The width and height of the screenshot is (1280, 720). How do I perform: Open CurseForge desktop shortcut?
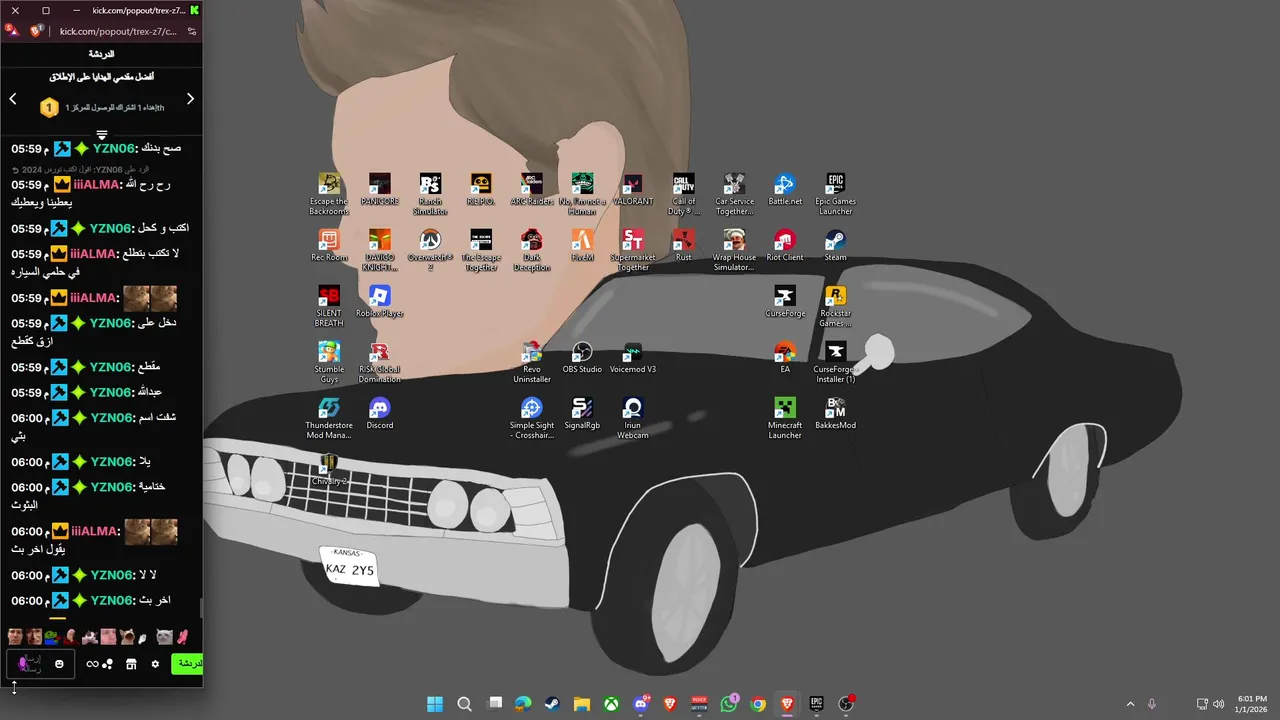point(785,301)
